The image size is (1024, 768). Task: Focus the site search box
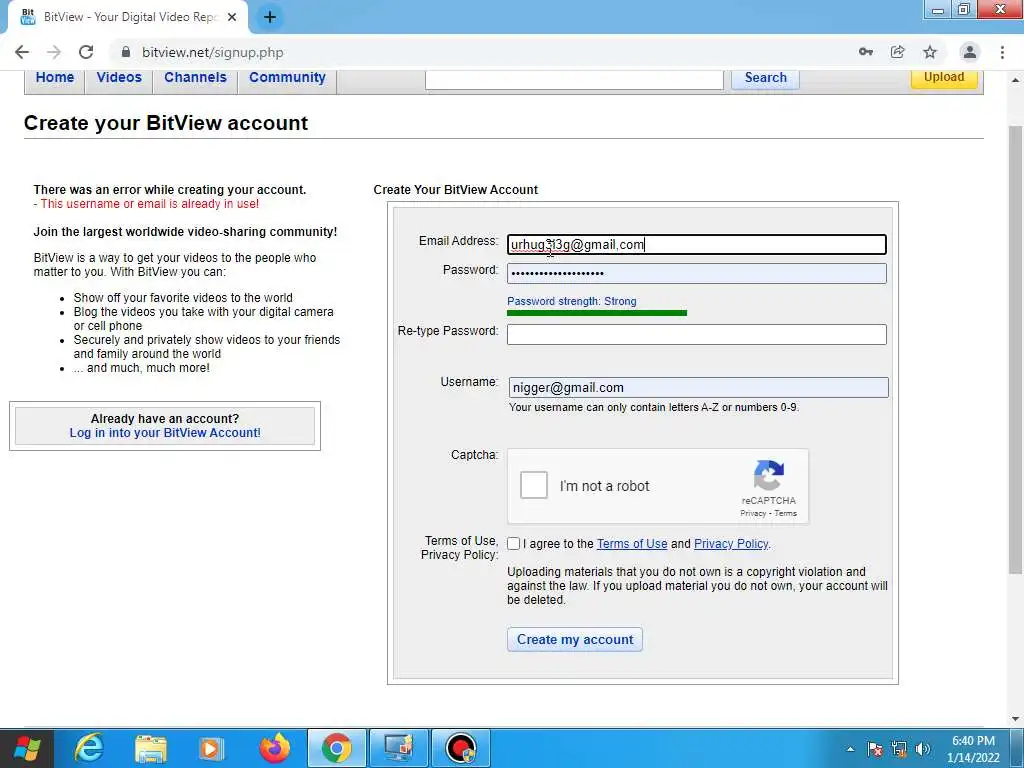pyautogui.click(x=574, y=79)
